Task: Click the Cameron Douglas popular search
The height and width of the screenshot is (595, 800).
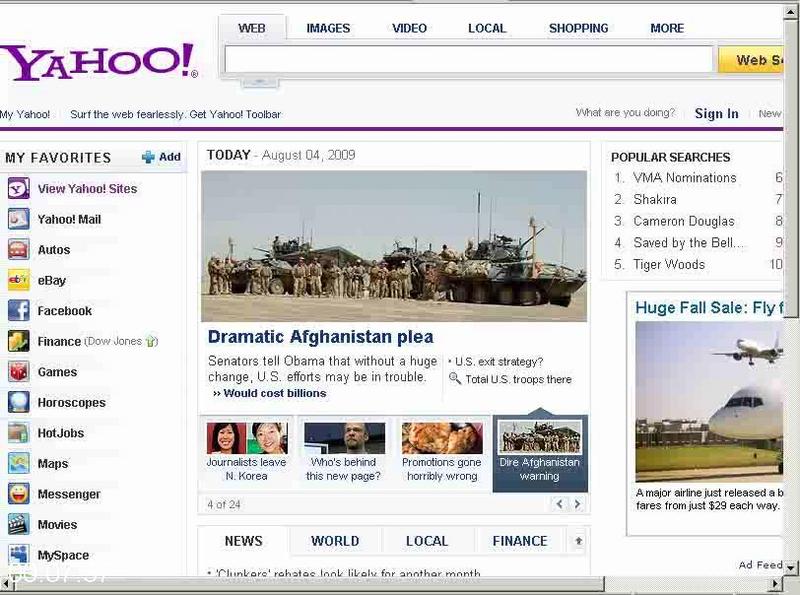Action: (684, 221)
